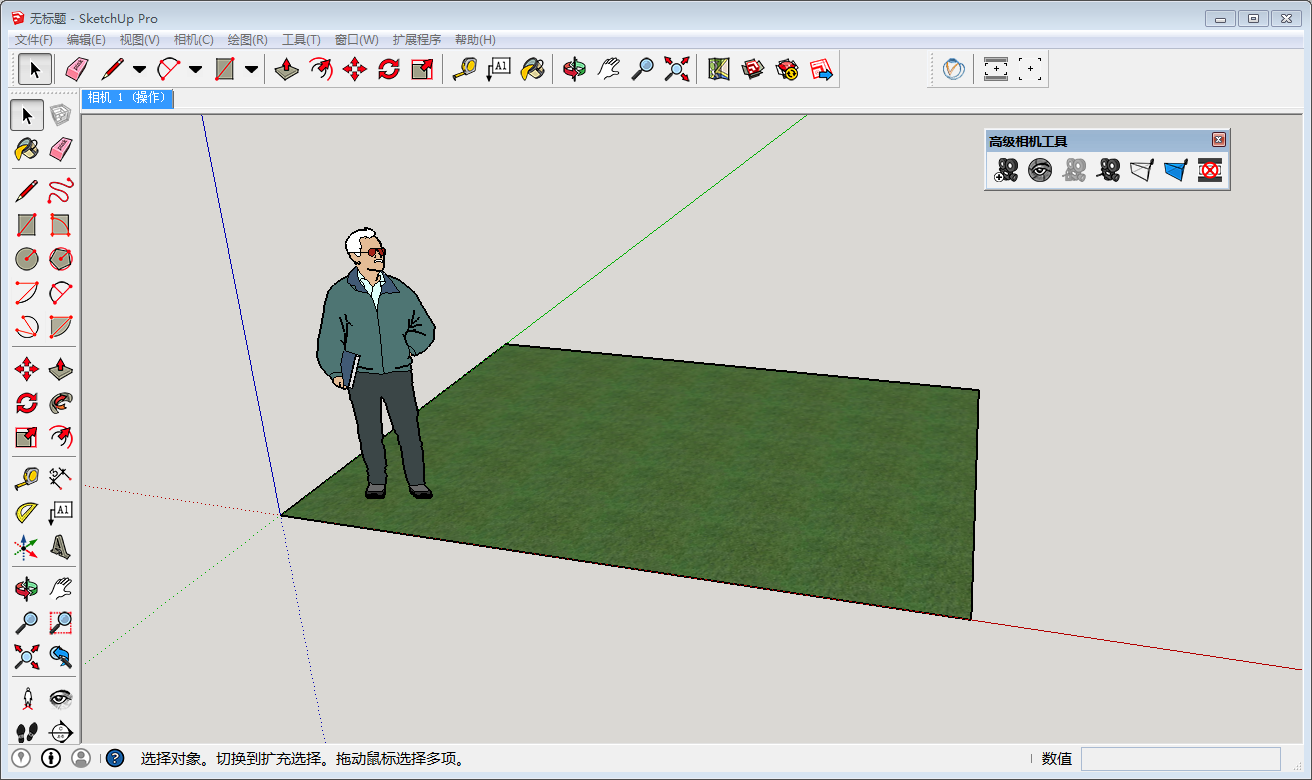
Task: Pick the Rotated Rectangle tool
Action: (x=61, y=225)
